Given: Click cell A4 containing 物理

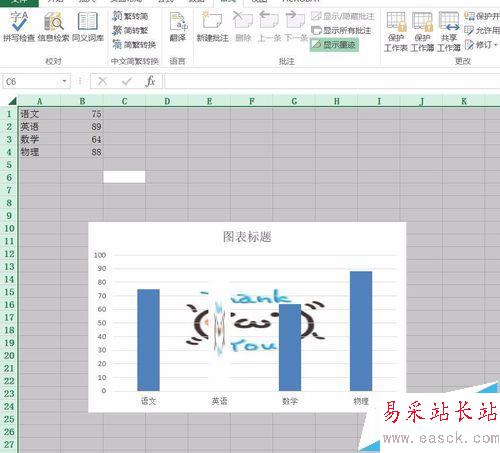Looking at the screenshot, I should (40, 152).
